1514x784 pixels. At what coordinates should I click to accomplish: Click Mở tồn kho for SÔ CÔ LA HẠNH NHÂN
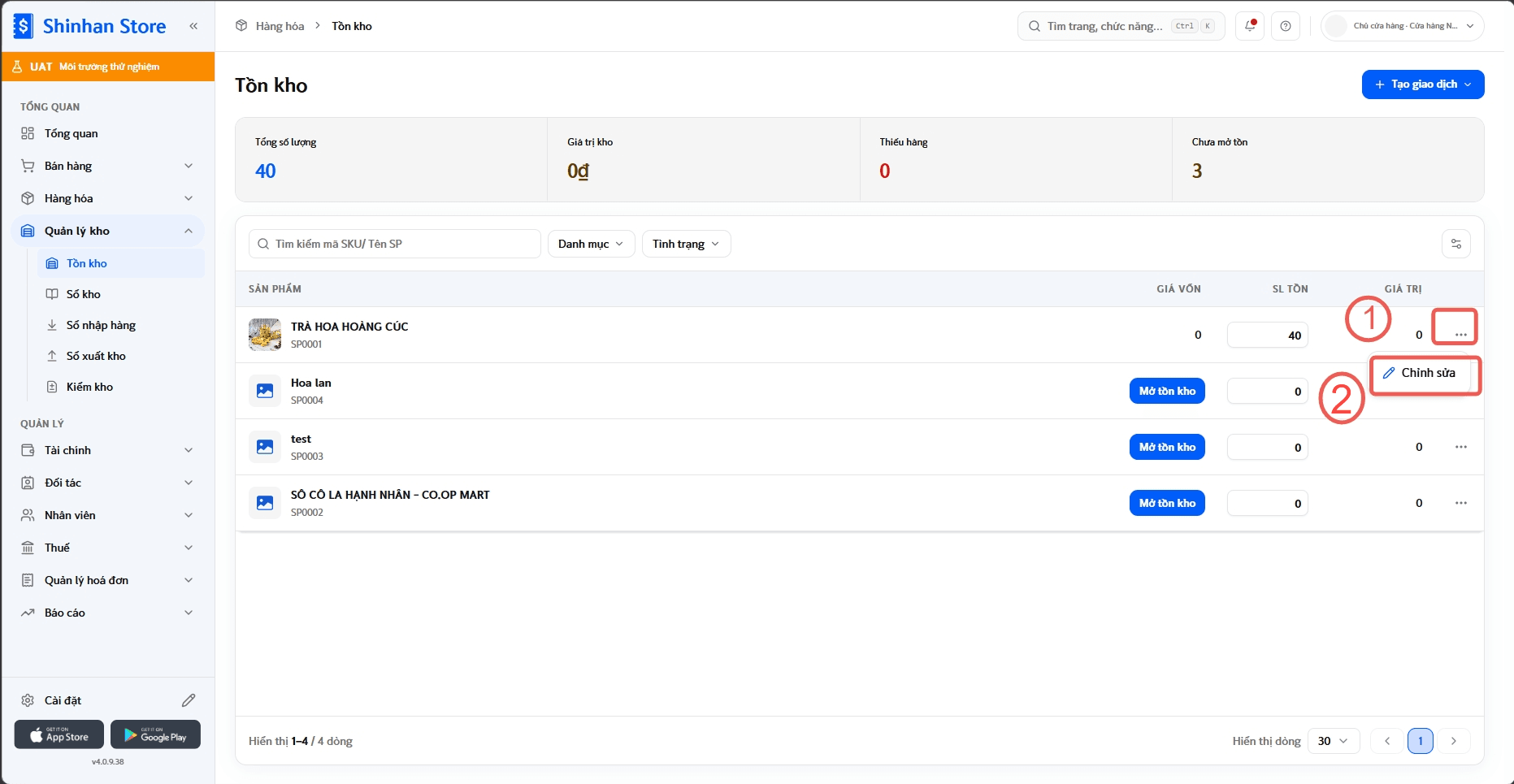1167,503
